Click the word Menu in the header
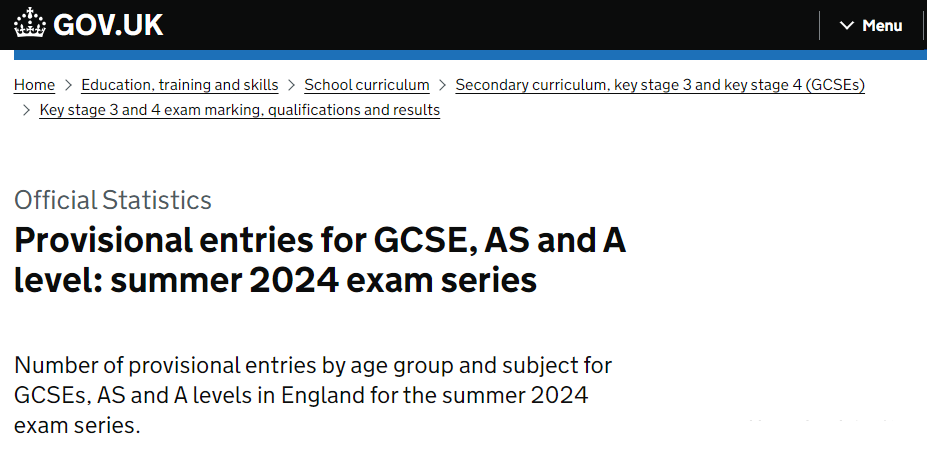The height and width of the screenshot is (470, 927). [x=882, y=25]
